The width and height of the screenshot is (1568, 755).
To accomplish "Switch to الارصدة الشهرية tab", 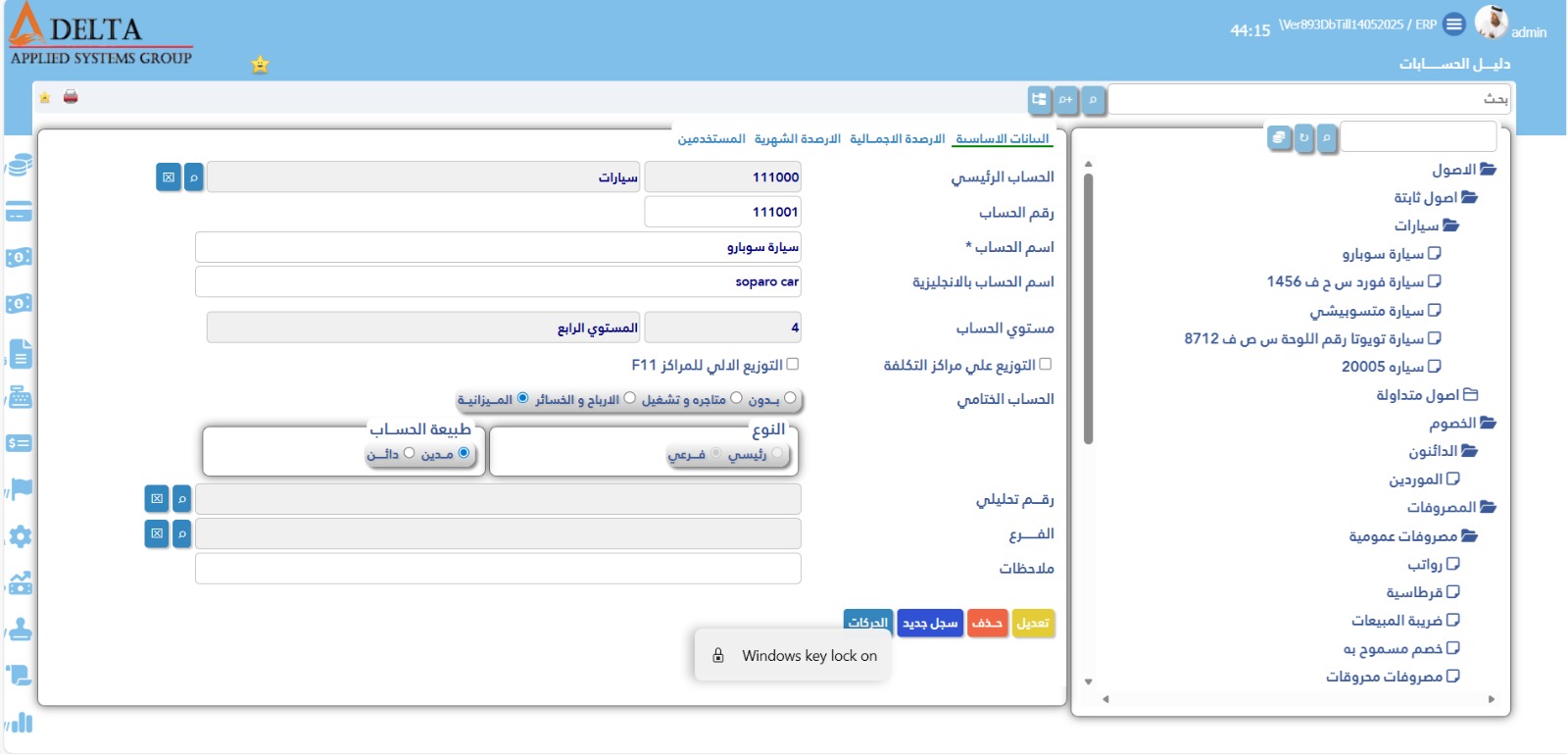I will (x=797, y=139).
